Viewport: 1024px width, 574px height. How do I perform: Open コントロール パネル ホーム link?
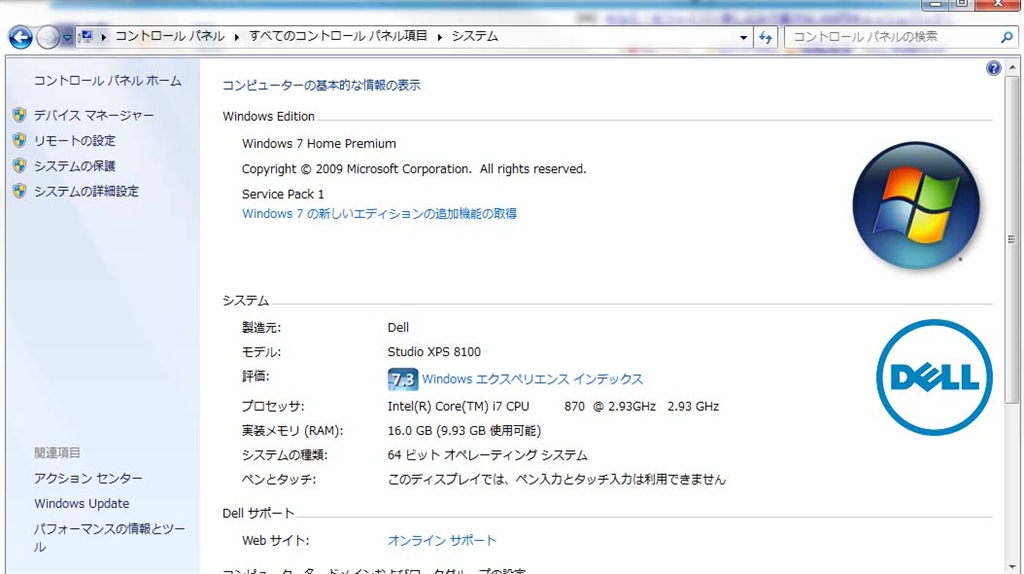point(108,81)
